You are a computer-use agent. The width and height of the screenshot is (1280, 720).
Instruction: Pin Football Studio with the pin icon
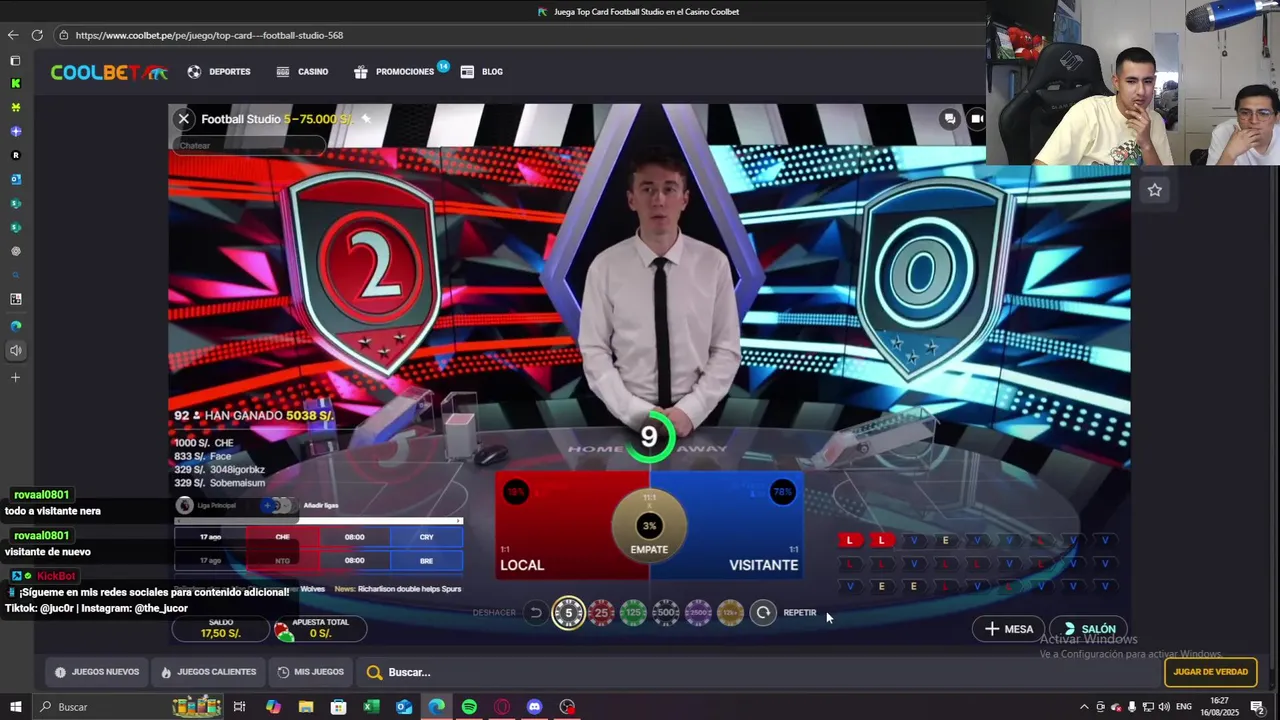(x=366, y=119)
